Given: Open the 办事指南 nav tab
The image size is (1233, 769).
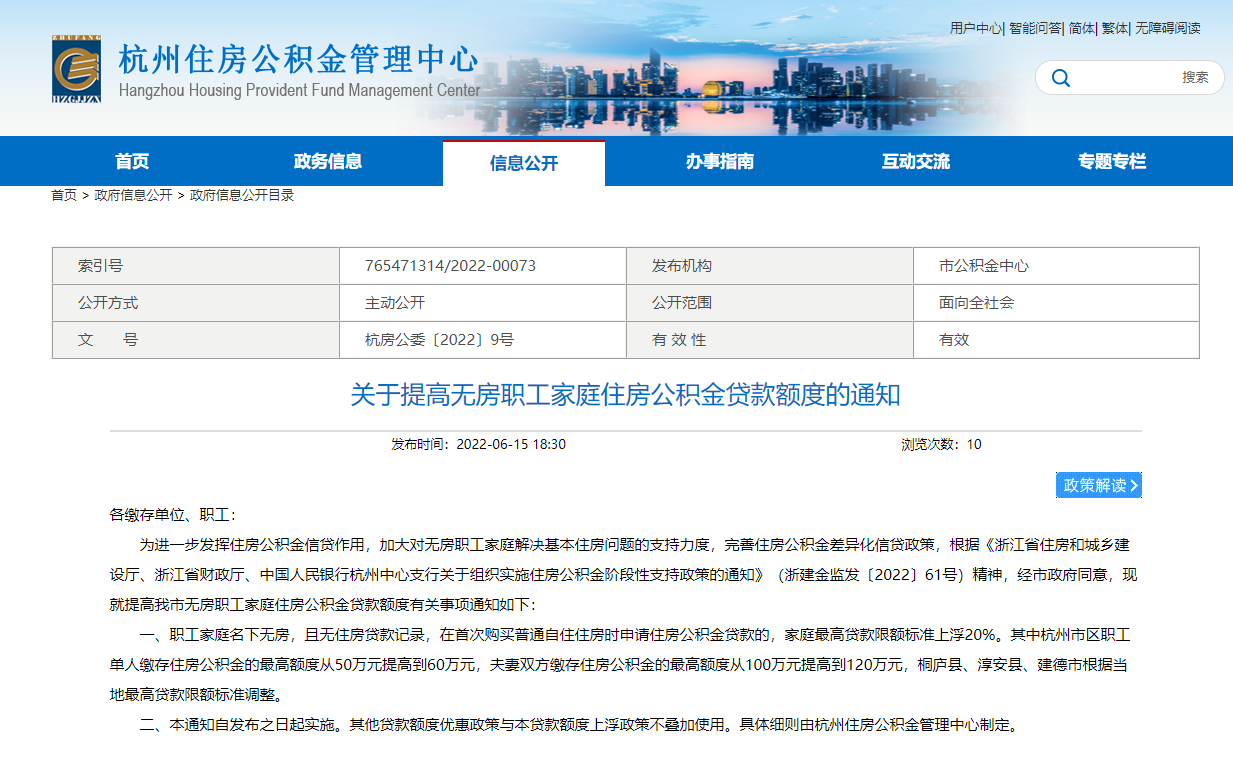Looking at the screenshot, I should point(720,161).
